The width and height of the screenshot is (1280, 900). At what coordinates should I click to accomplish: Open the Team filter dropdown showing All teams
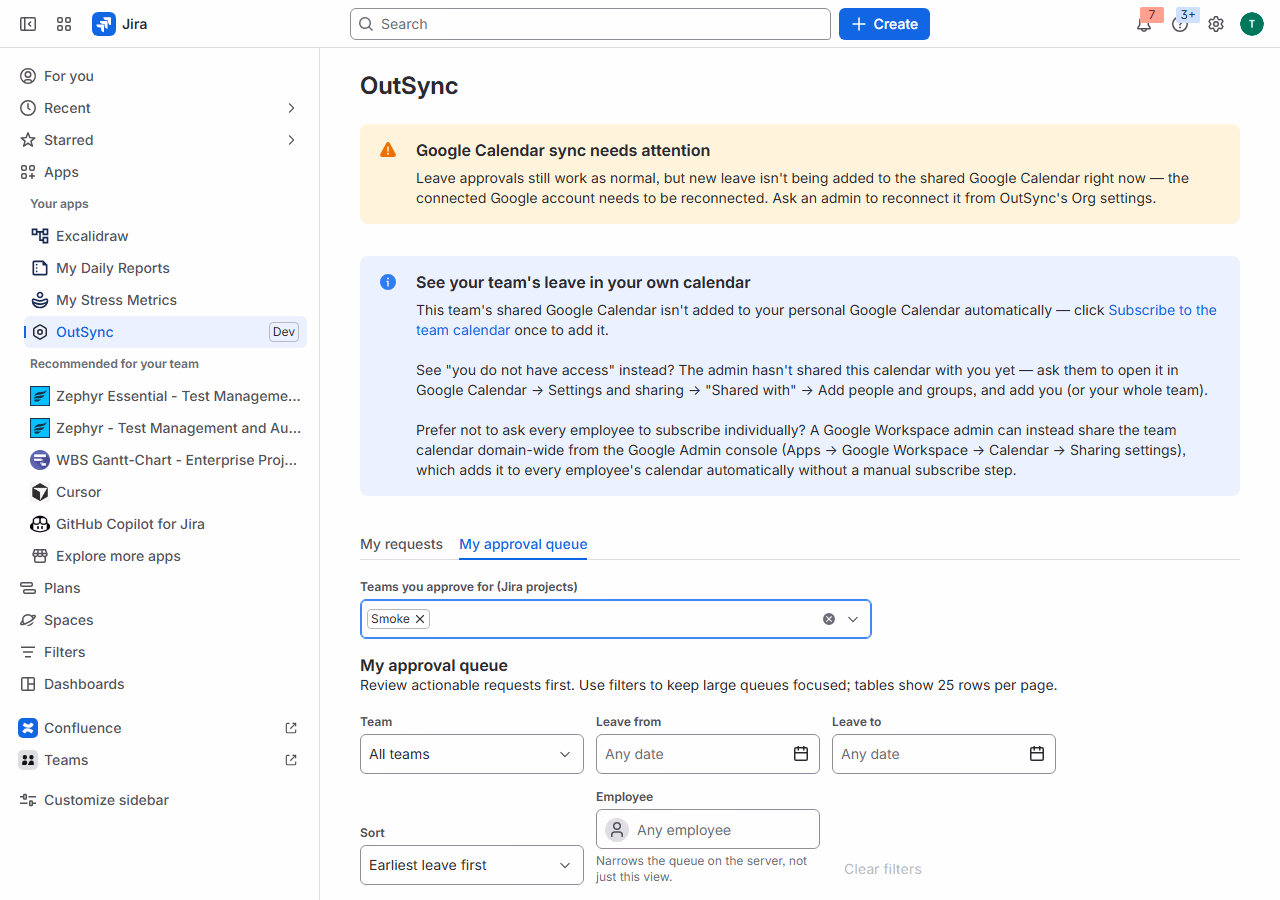point(472,754)
